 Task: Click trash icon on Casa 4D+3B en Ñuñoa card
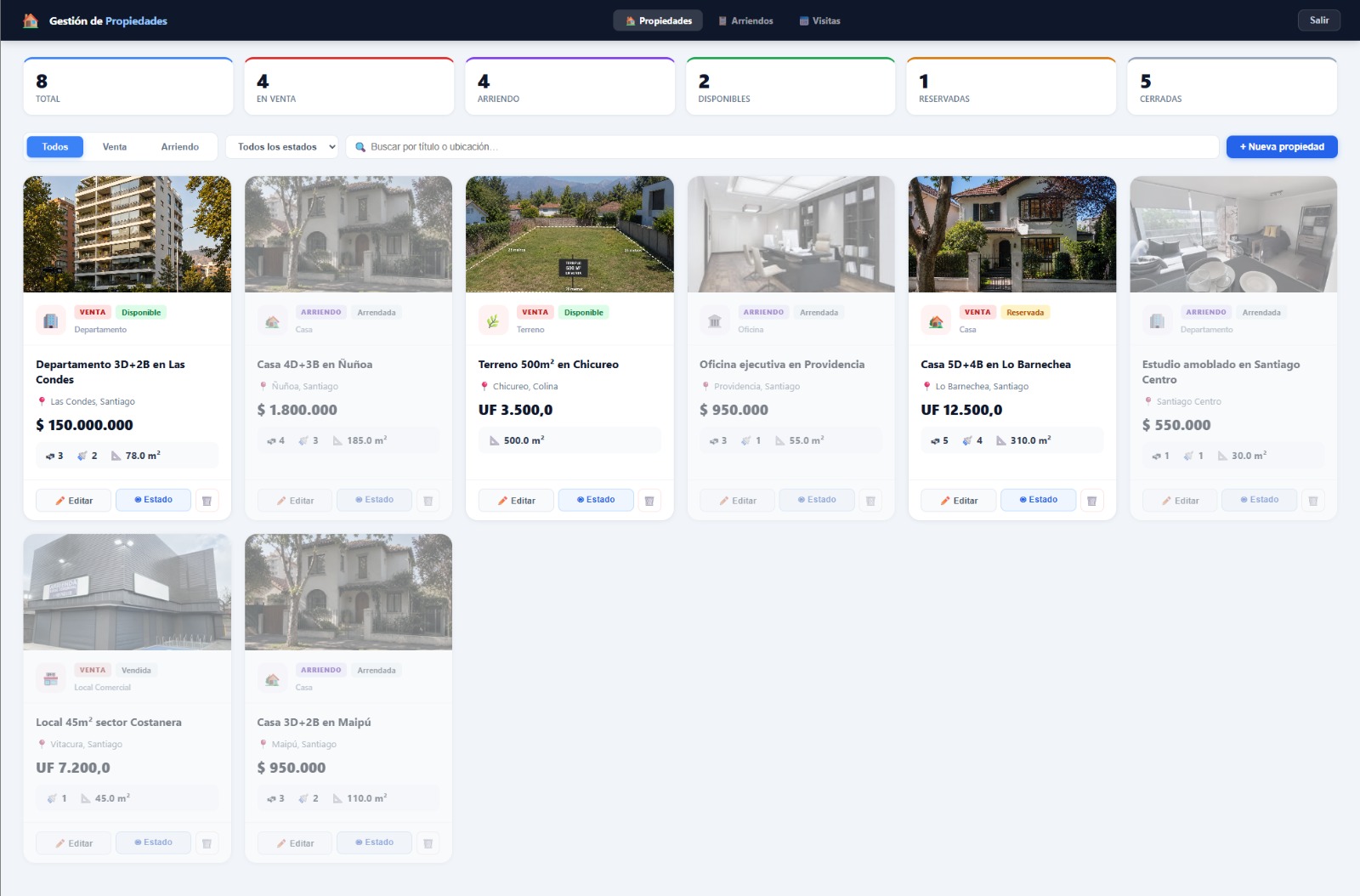point(428,501)
